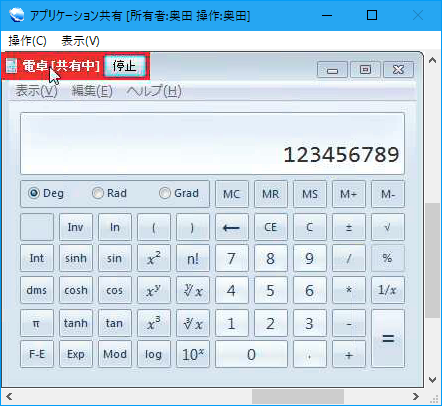
Task: Click the square root button
Action: coord(388,227)
